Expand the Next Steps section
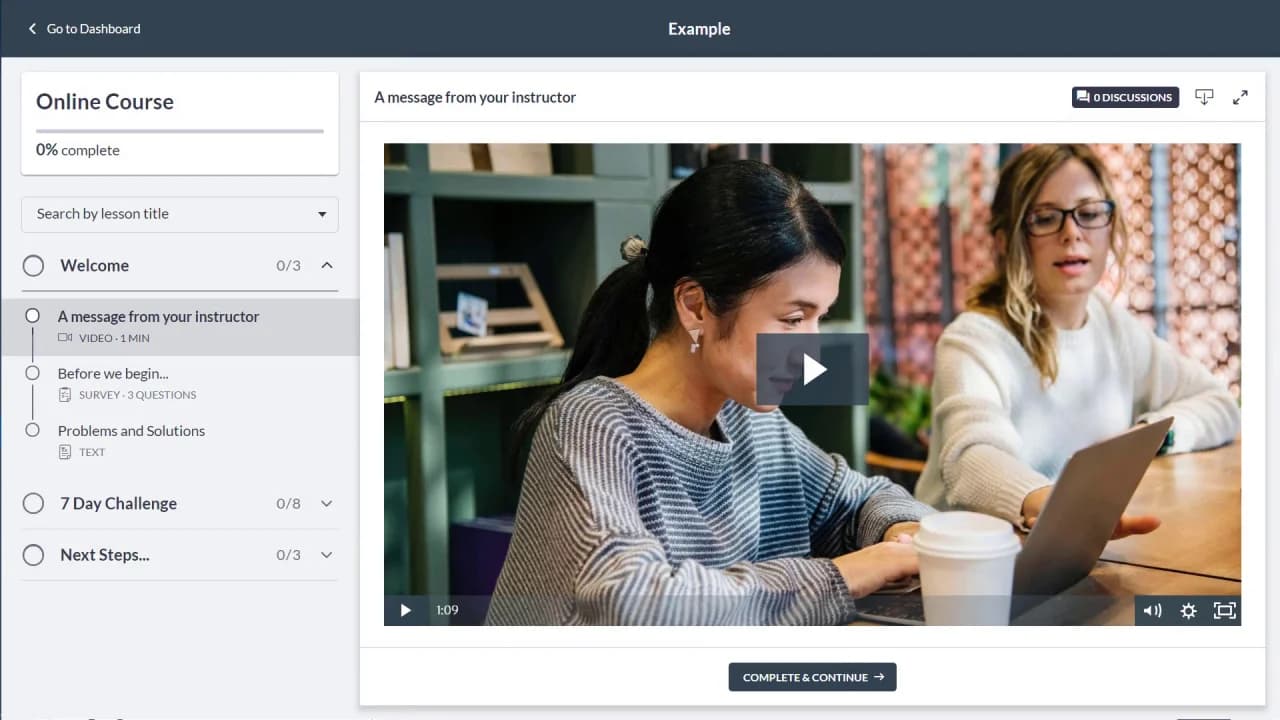 coord(326,555)
